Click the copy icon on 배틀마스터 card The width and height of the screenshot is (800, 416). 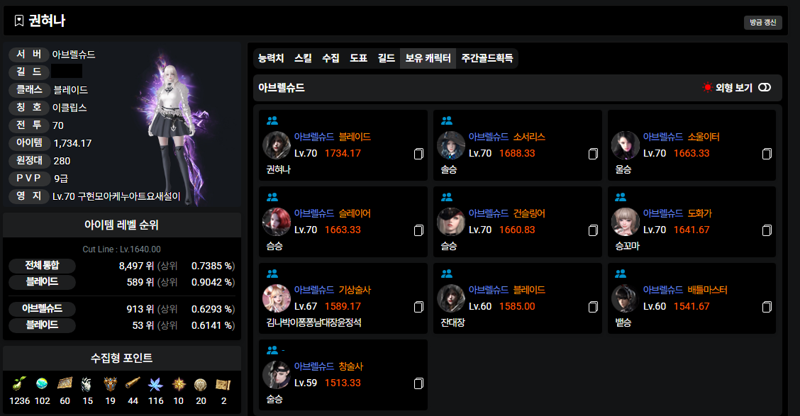(767, 307)
